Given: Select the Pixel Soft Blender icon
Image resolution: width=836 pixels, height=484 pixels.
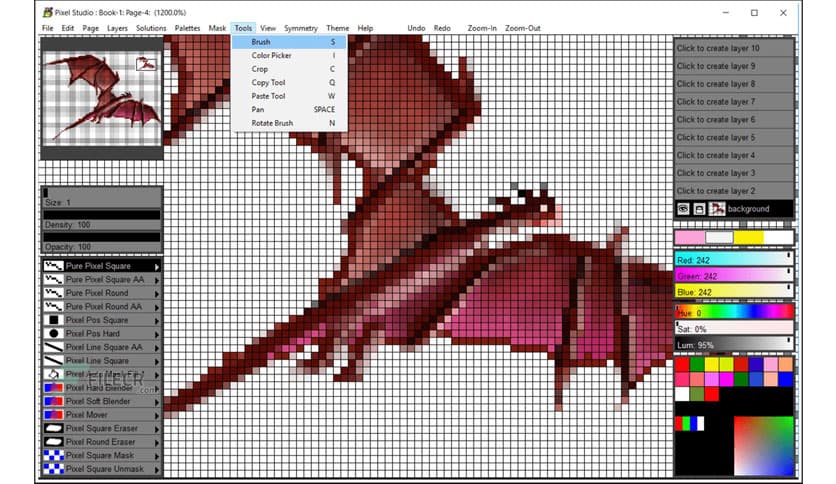Looking at the screenshot, I should point(53,401).
